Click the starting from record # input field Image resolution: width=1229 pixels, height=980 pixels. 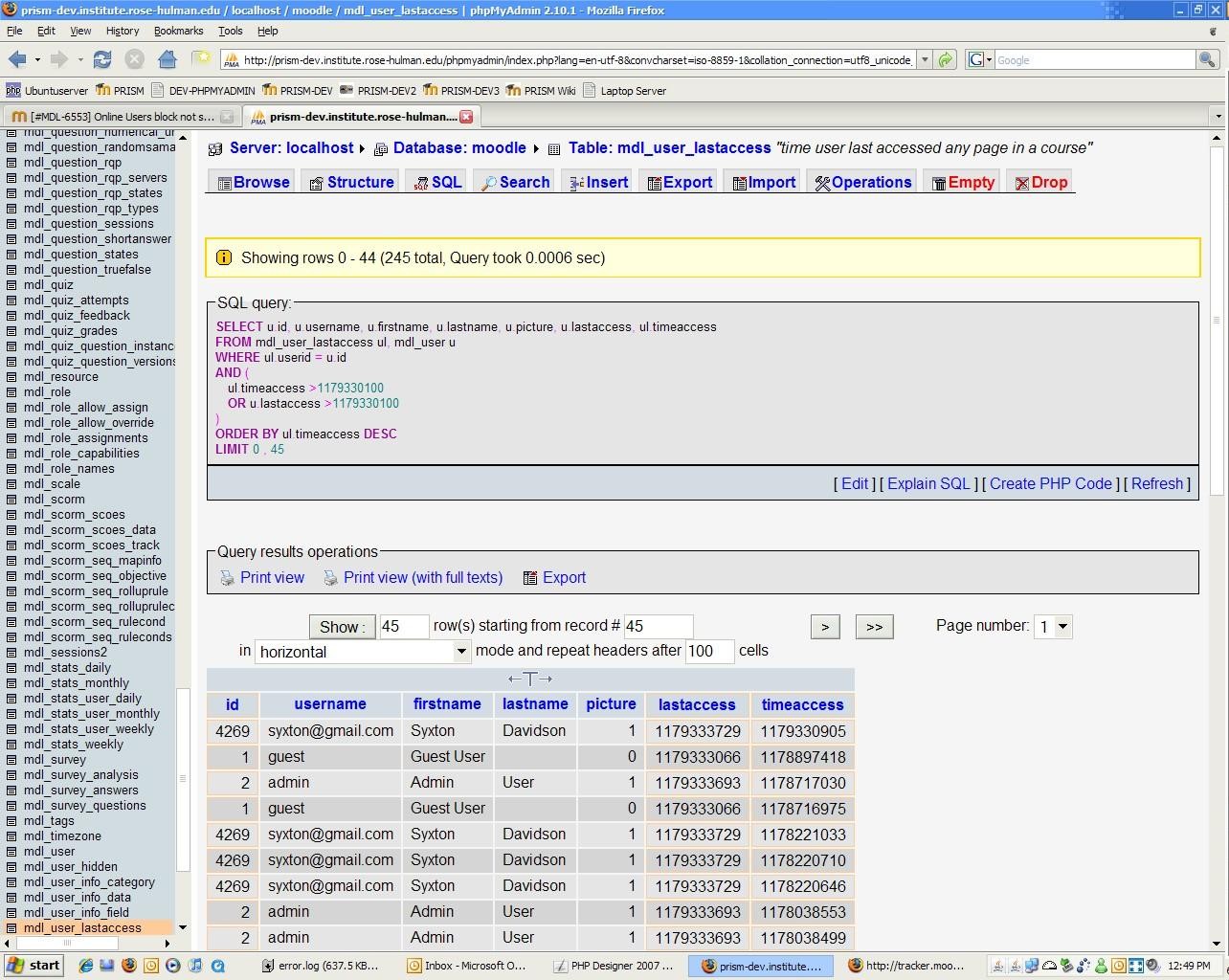(x=659, y=627)
